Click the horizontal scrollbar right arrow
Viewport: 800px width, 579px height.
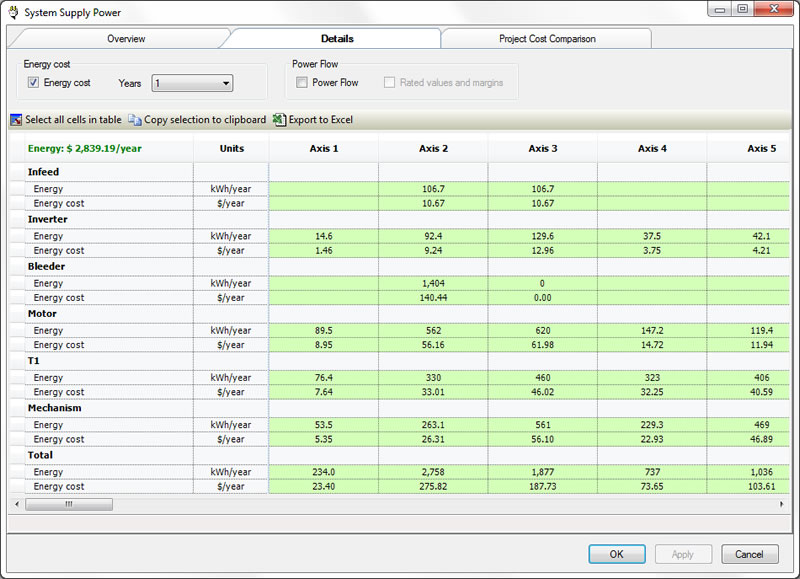(783, 504)
